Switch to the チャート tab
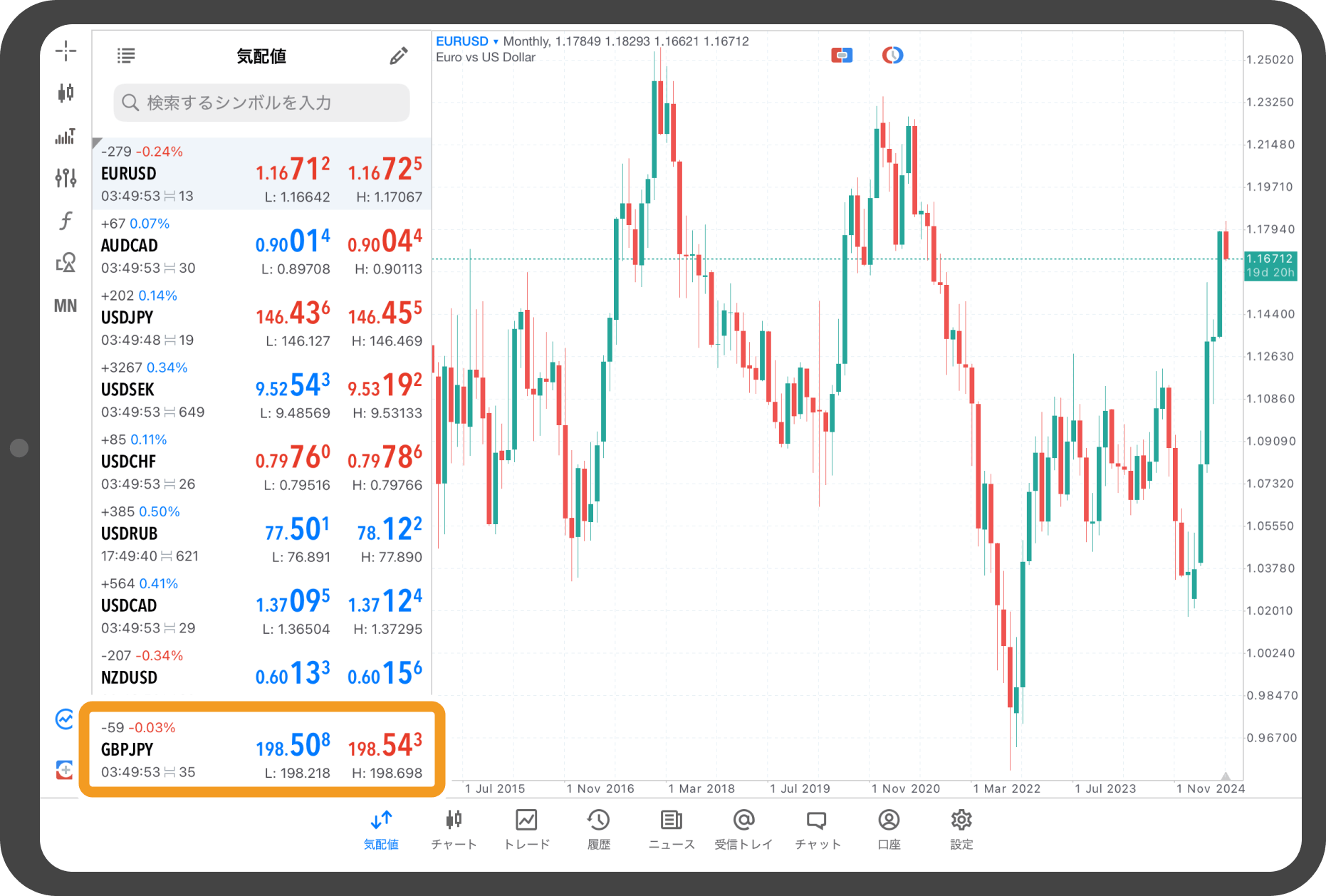The width and height of the screenshot is (1326, 896). point(454,830)
